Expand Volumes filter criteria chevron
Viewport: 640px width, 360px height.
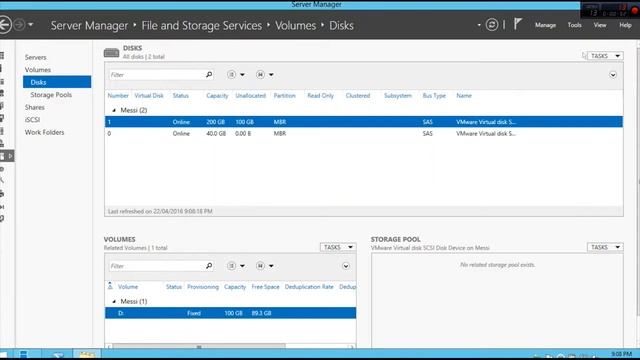pyautogui.click(x=346, y=266)
